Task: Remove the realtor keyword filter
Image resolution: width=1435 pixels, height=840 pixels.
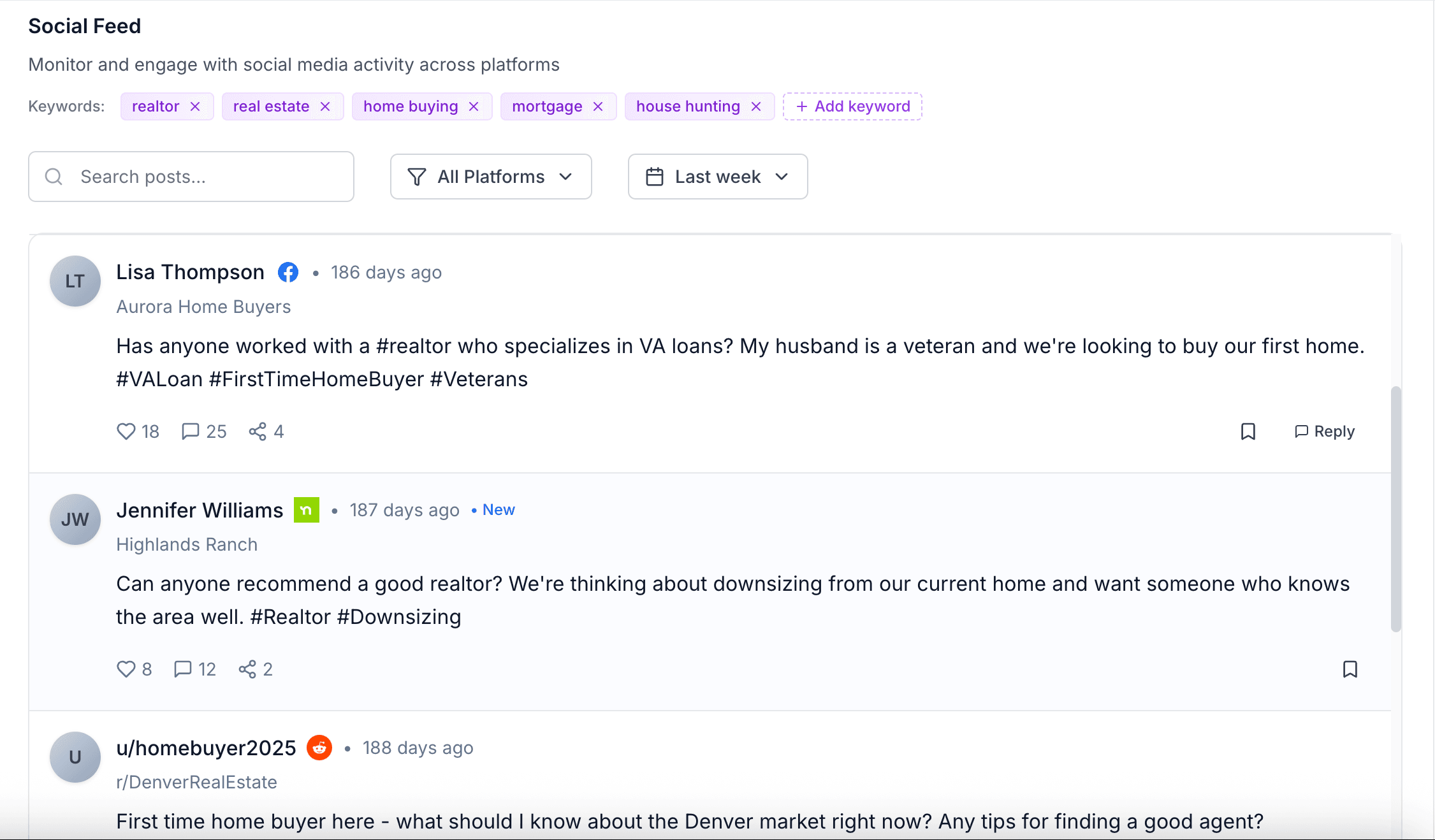Action: click(x=196, y=106)
